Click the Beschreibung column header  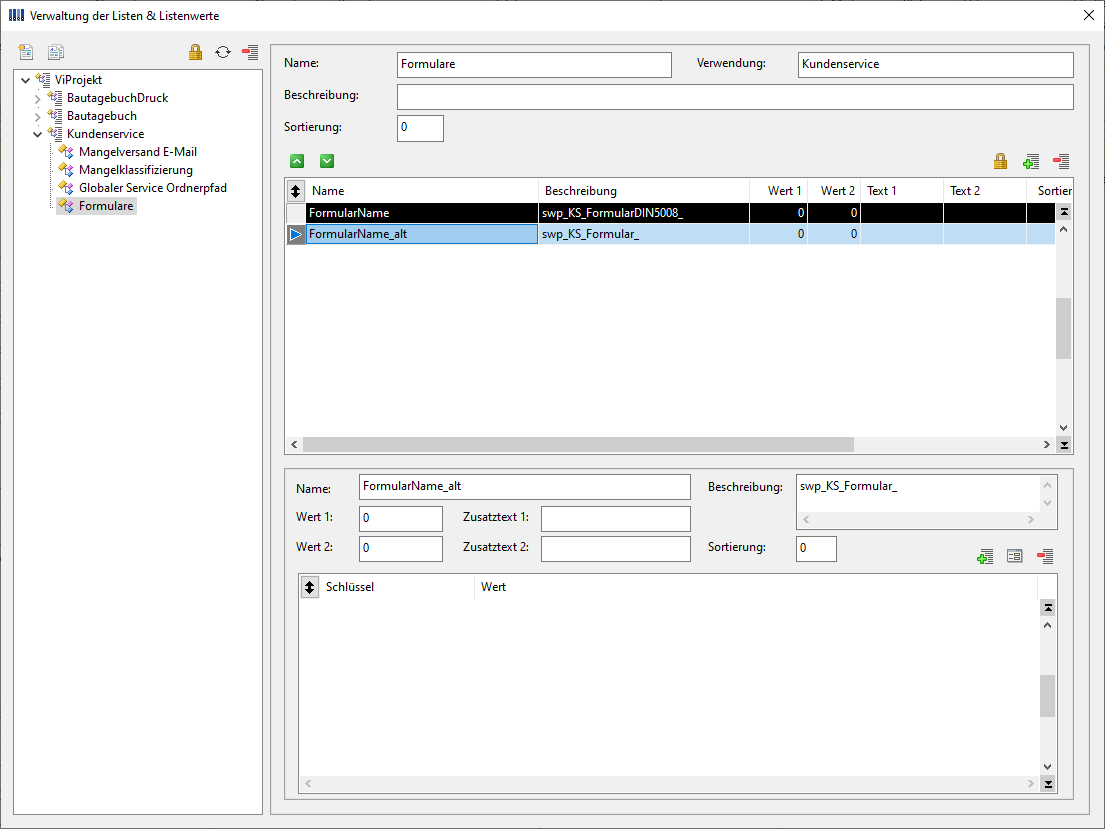point(643,190)
